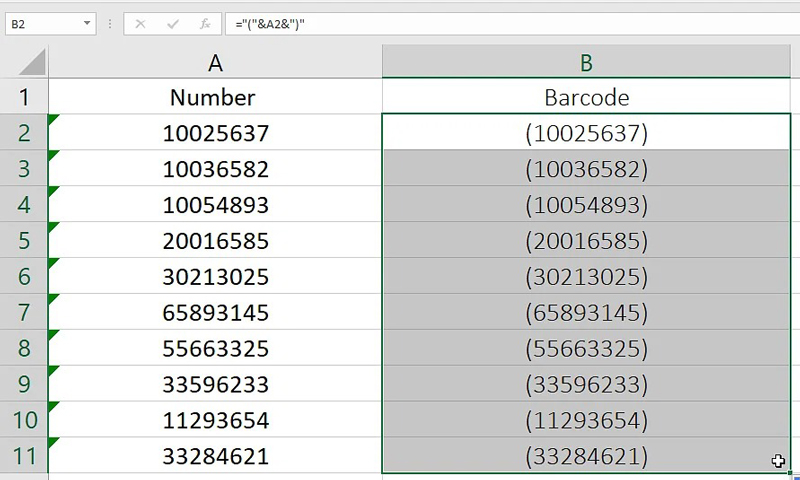Select cell containing 20016585 in column A

[x=215, y=241]
